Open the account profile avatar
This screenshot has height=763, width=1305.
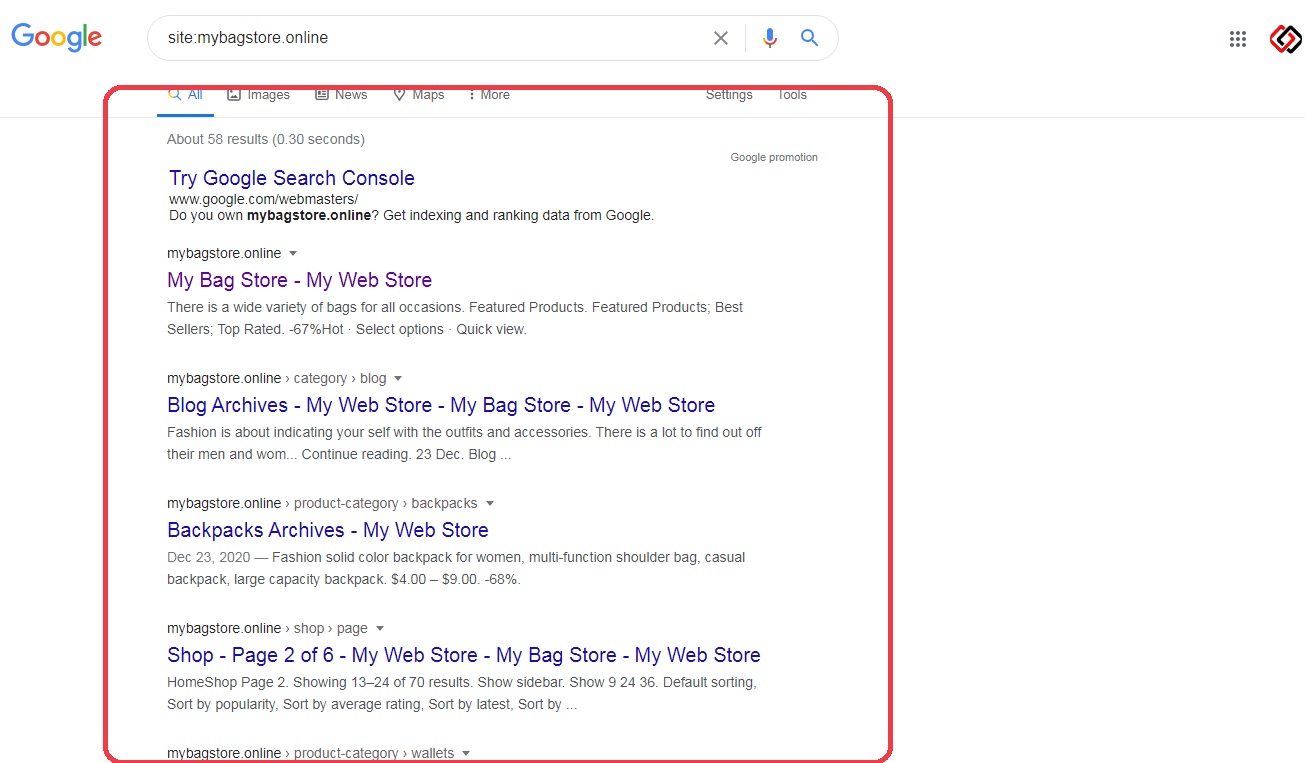coord(1286,39)
